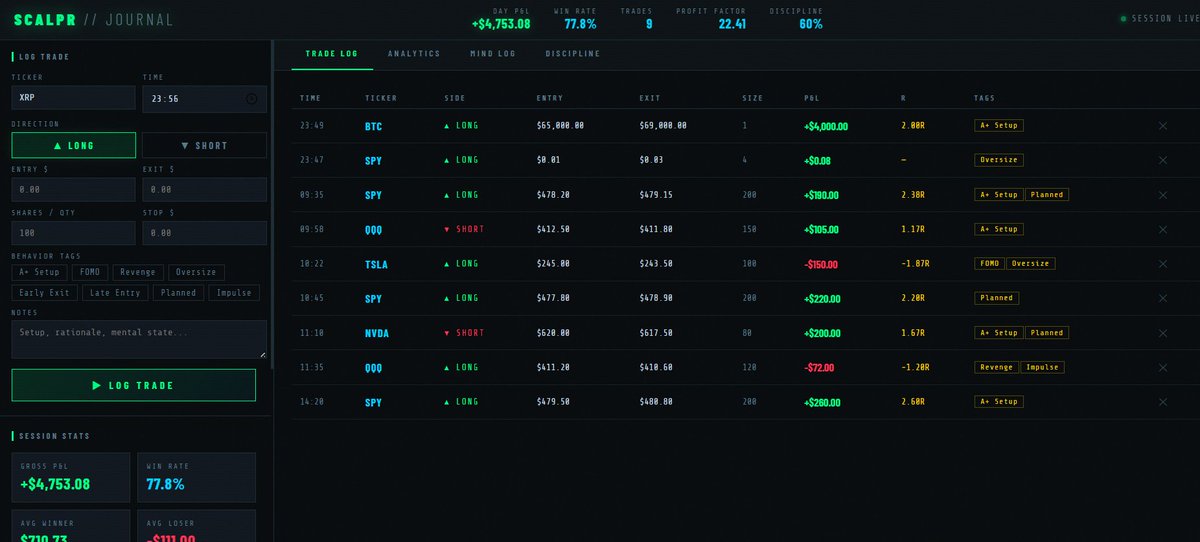Click the Impulse tag in QQQ row

click(1042, 367)
